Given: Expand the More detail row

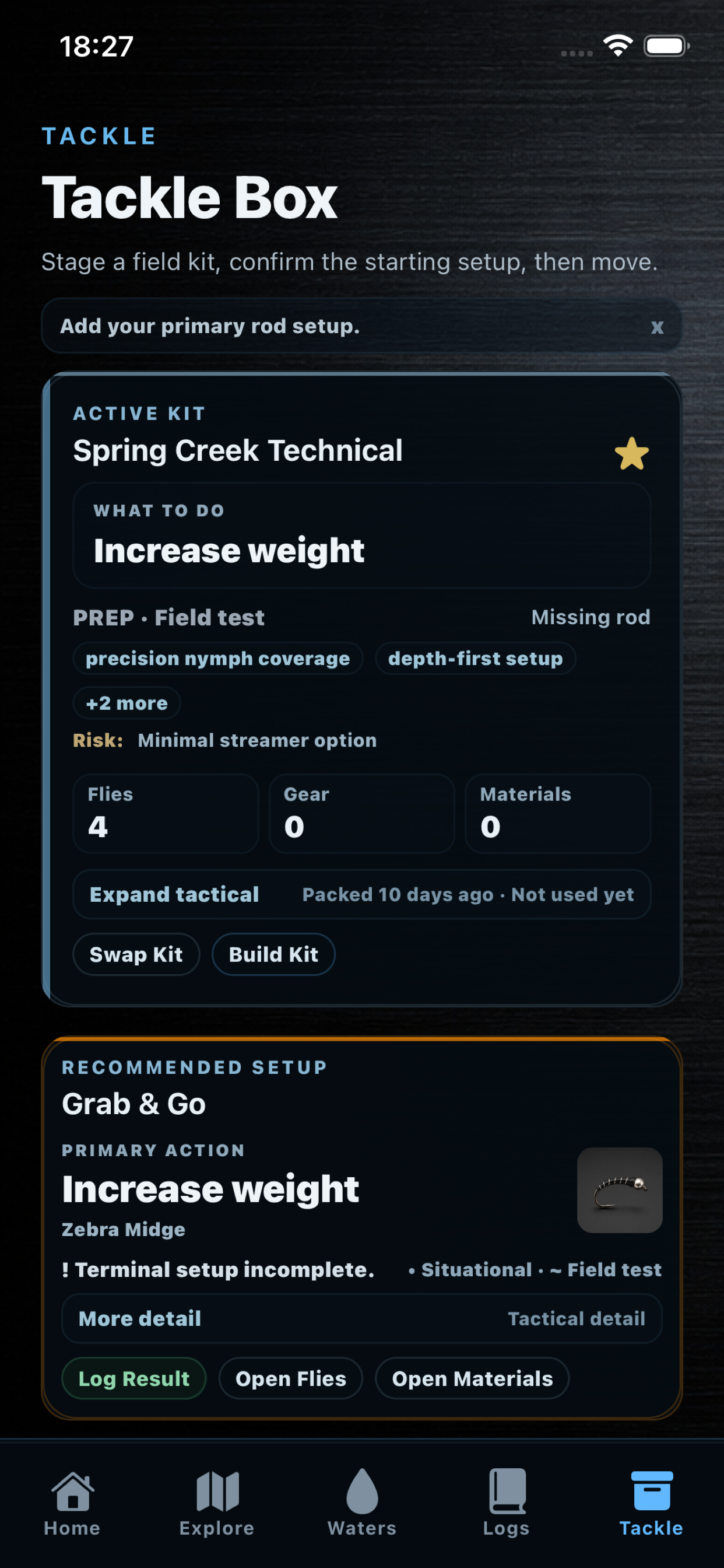Looking at the screenshot, I should (x=362, y=1318).
